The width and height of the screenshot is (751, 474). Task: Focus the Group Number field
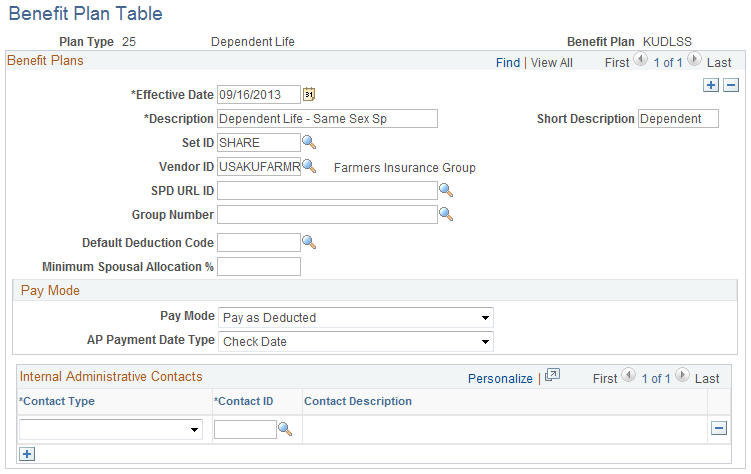pyautogui.click(x=327, y=214)
